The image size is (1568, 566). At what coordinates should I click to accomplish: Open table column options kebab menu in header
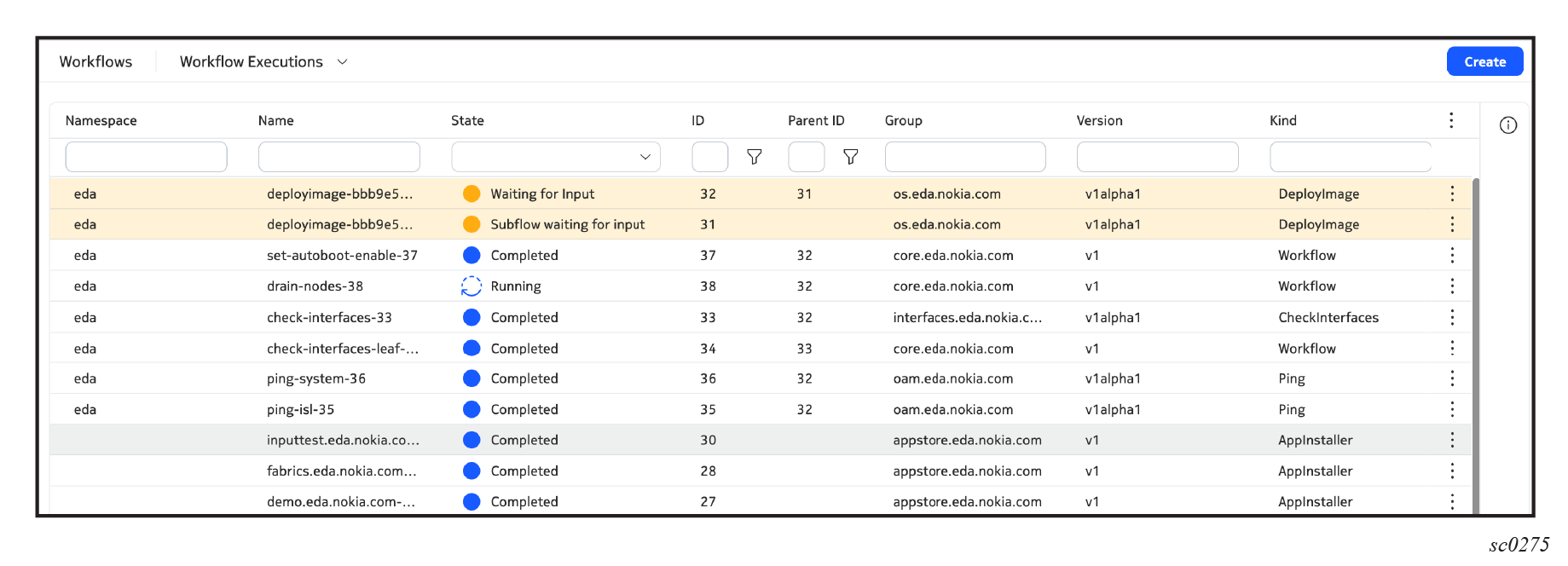(x=1450, y=120)
